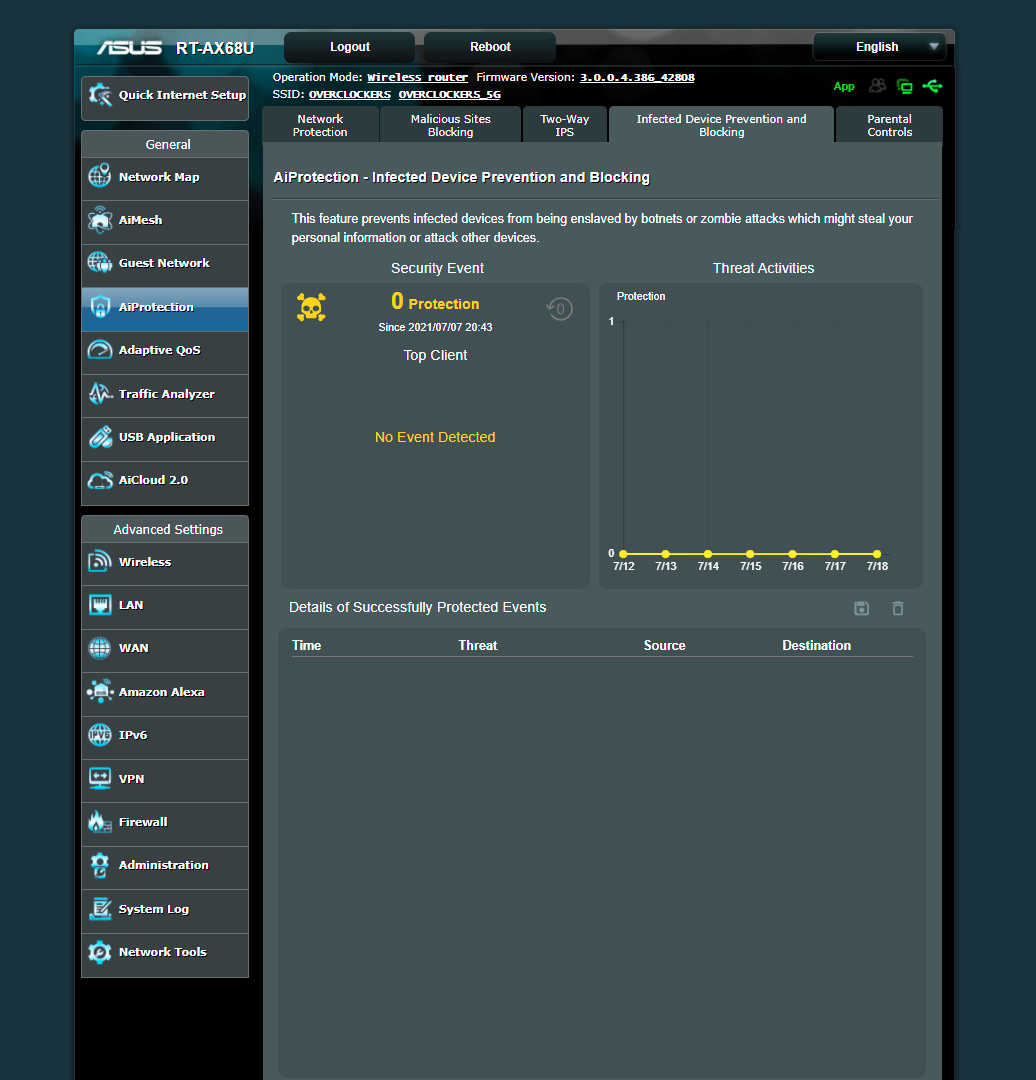
Task: Click the Firewall flame icon
Action: coord(100,822)
